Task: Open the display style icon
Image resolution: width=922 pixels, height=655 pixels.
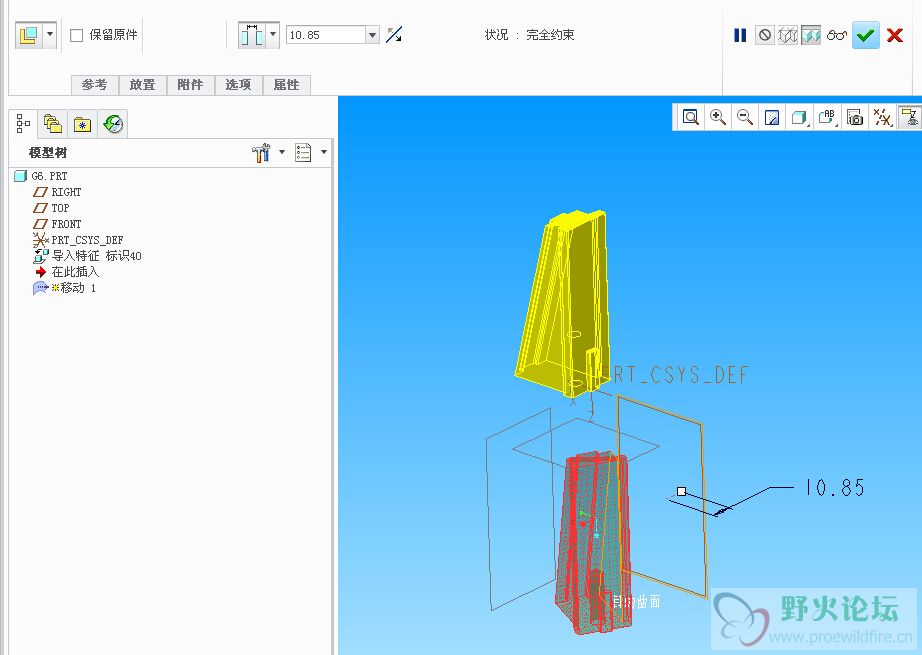Action: point(799,118)
